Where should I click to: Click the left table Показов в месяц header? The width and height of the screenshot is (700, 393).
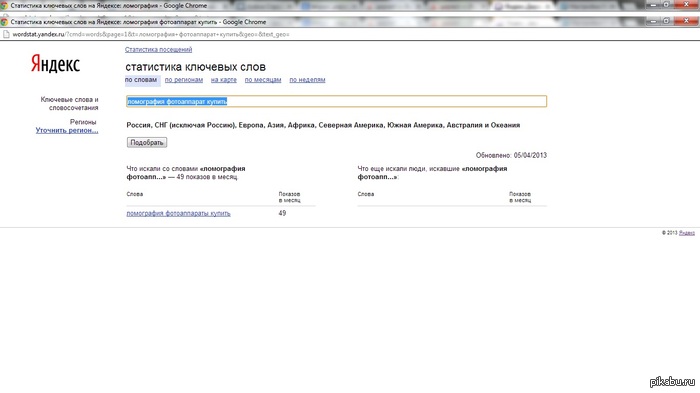click(289, 197)
